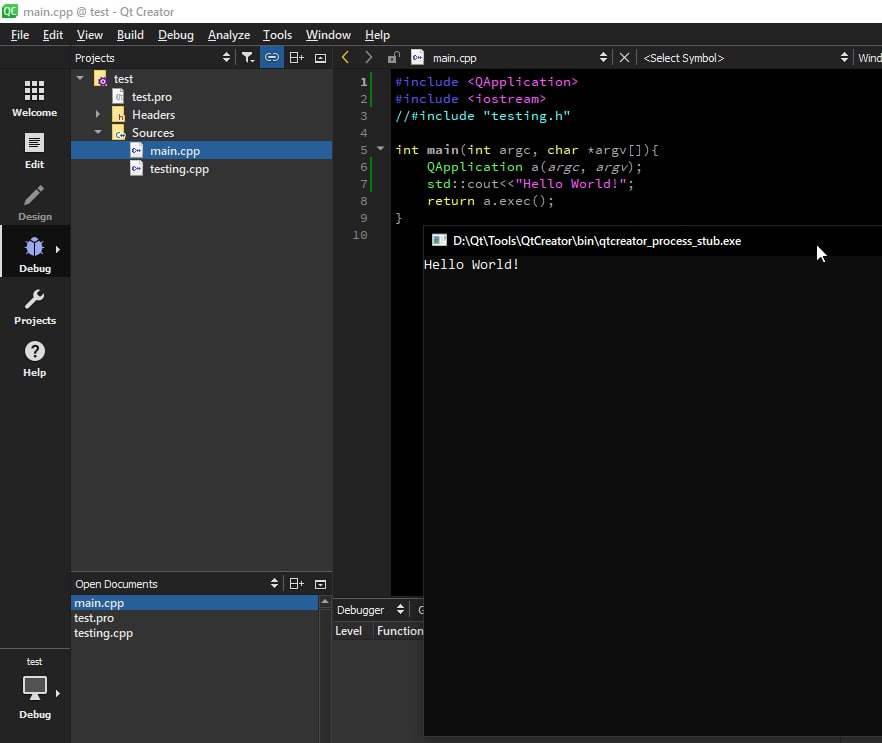882x743 pixels.
Task: Collapse the test project tree node
Action: (x=80, y=78)
